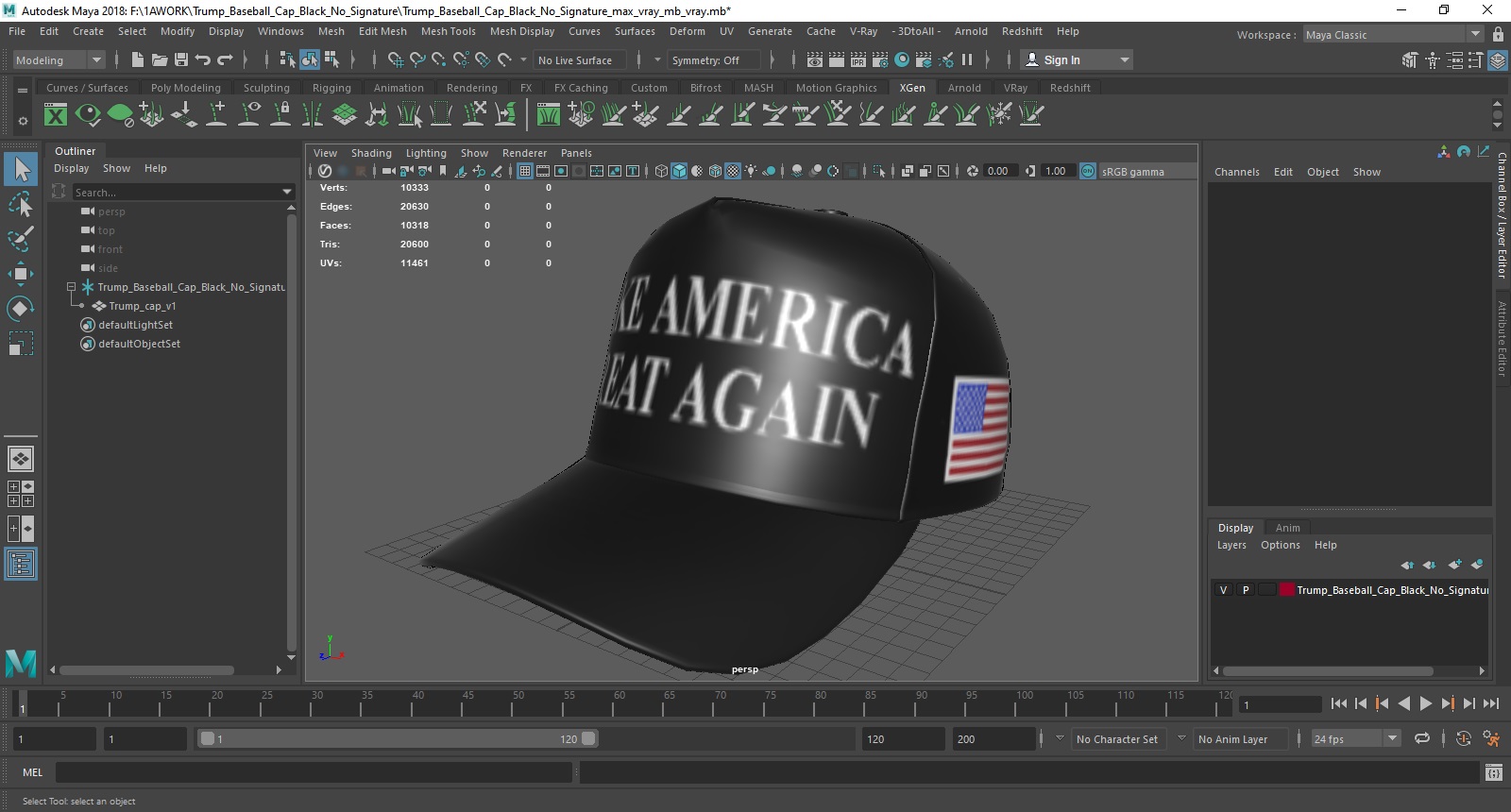Screen dimensions: 1511x812
Task: Click the XGen green X icon
Action: click(56, 115)
